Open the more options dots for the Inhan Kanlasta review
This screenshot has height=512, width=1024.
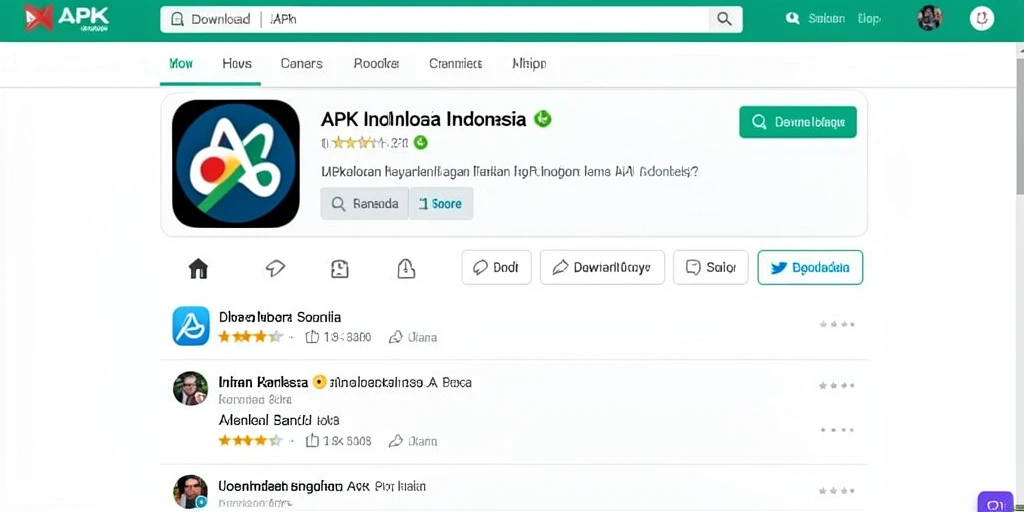point(837,385)
